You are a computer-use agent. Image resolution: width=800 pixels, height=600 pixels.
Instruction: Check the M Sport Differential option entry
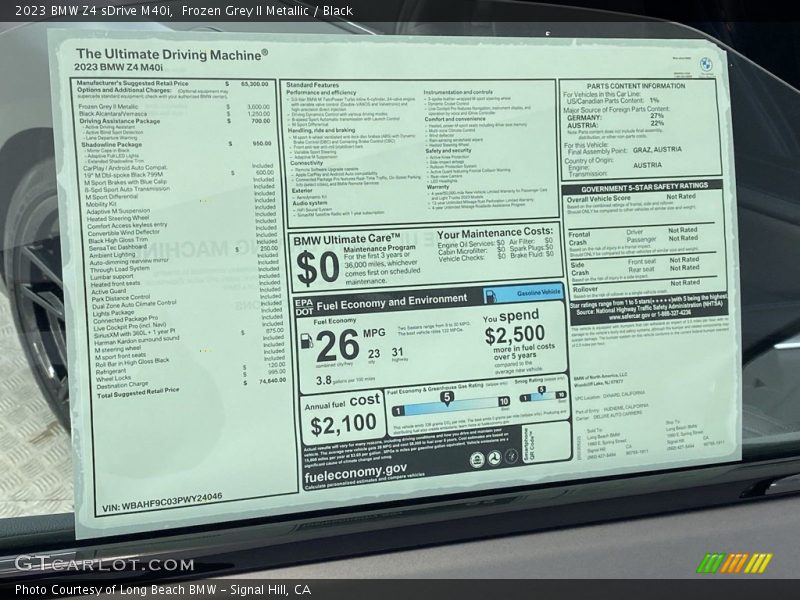(111, 197)
